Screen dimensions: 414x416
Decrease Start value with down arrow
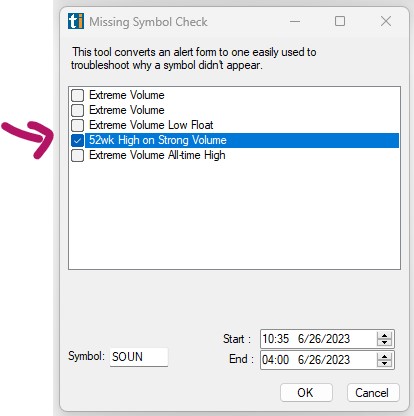tap(384, 342)
